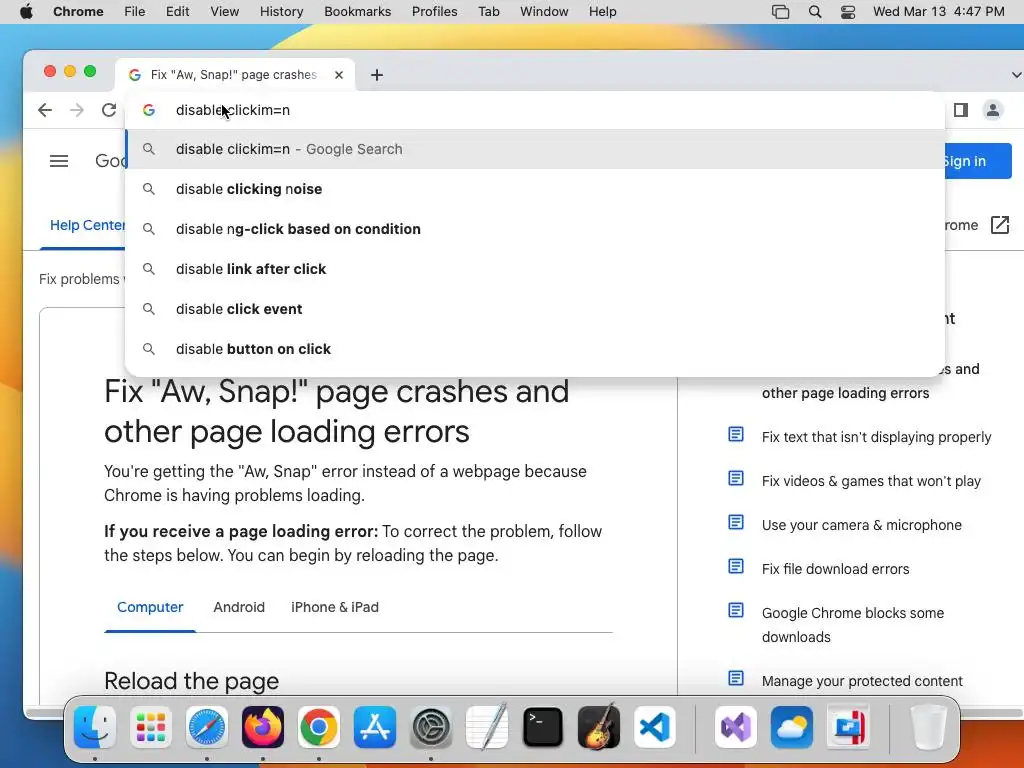Click article icon beside Fix file download errors
Screen dimensions: 1024x768
click(x=736, y=566)
